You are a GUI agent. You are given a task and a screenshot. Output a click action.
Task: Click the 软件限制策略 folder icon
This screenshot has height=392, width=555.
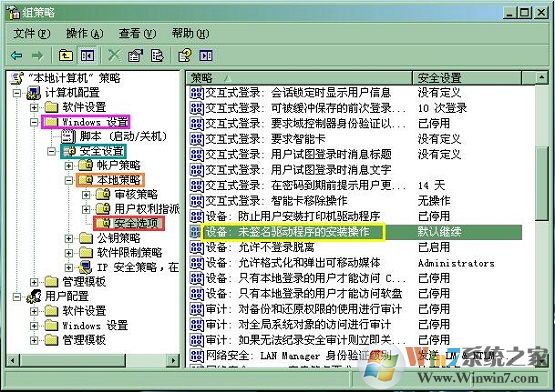pos(85,252)
